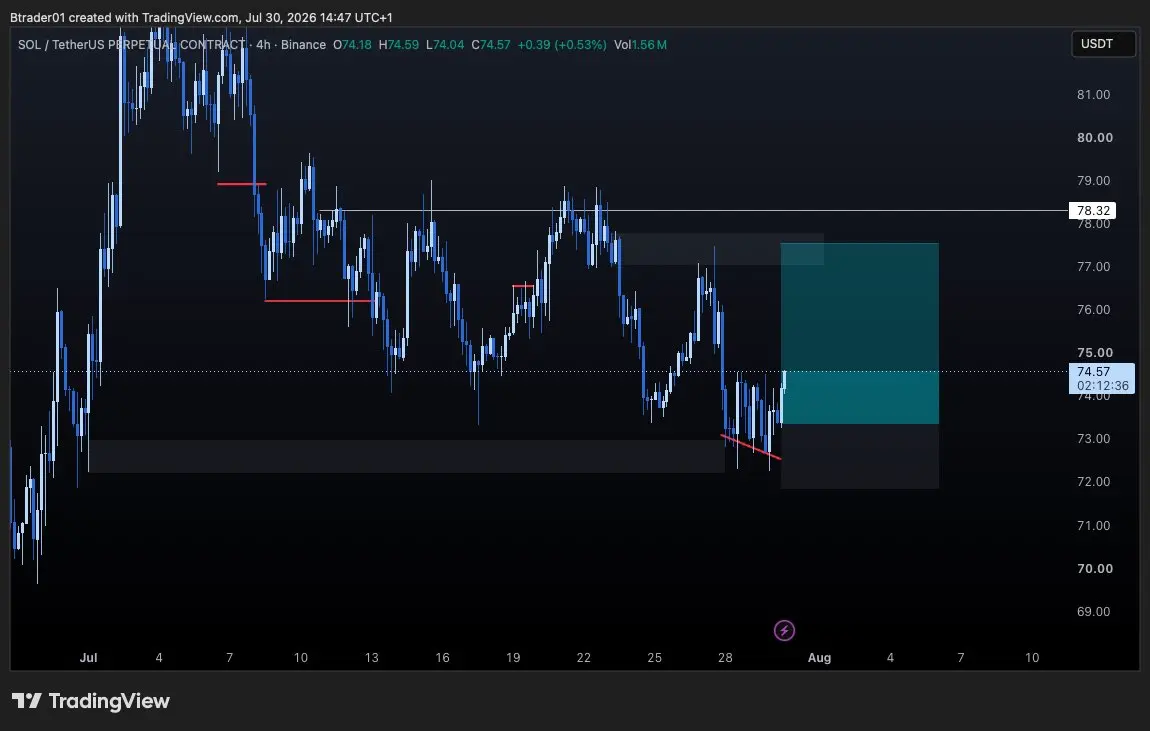Click the 4h interval label

(263, 45)
